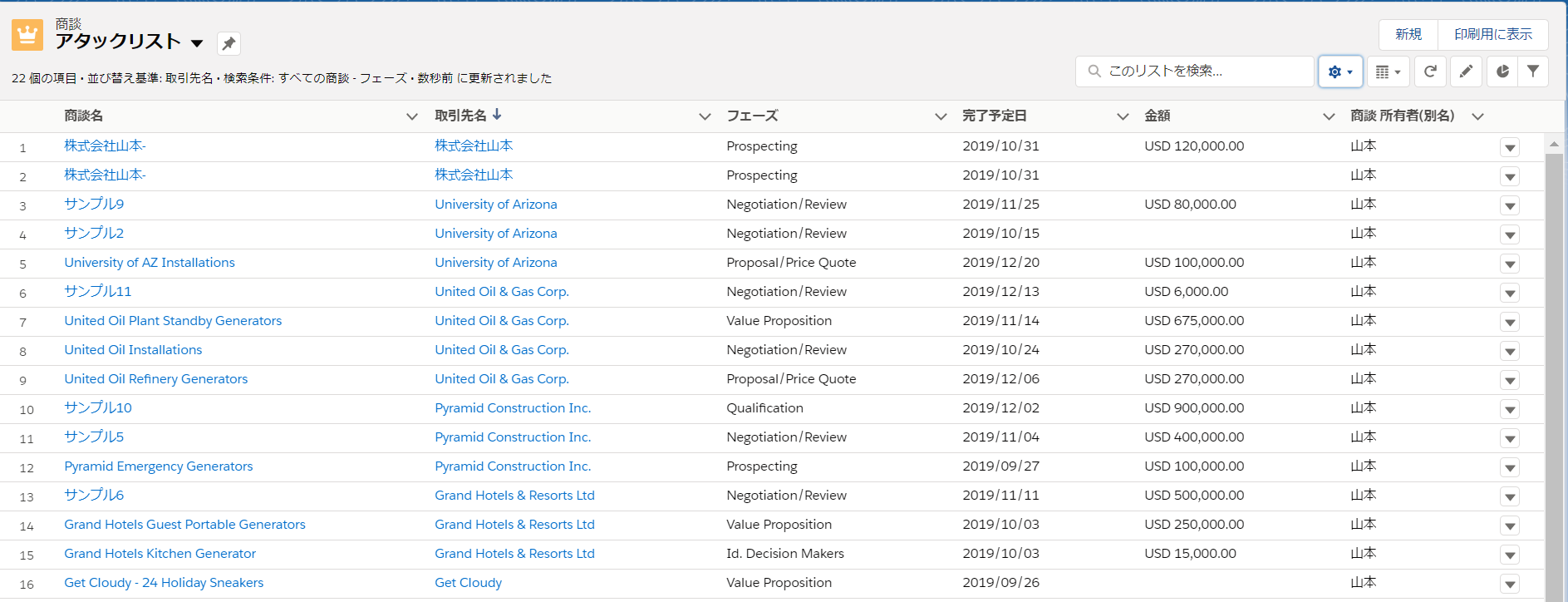Open list view picker next to アタックリスト
Screen dimensions: 1568x602
pos(197,43)
